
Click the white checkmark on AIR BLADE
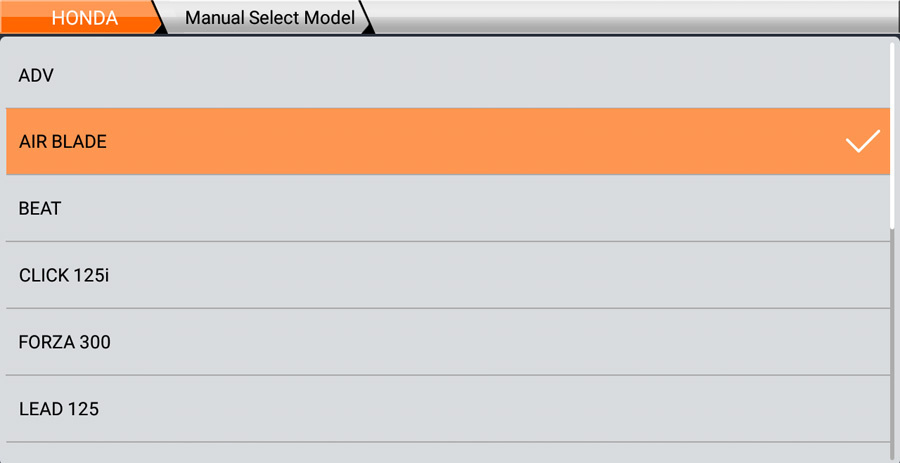click(x=862, y=142)
